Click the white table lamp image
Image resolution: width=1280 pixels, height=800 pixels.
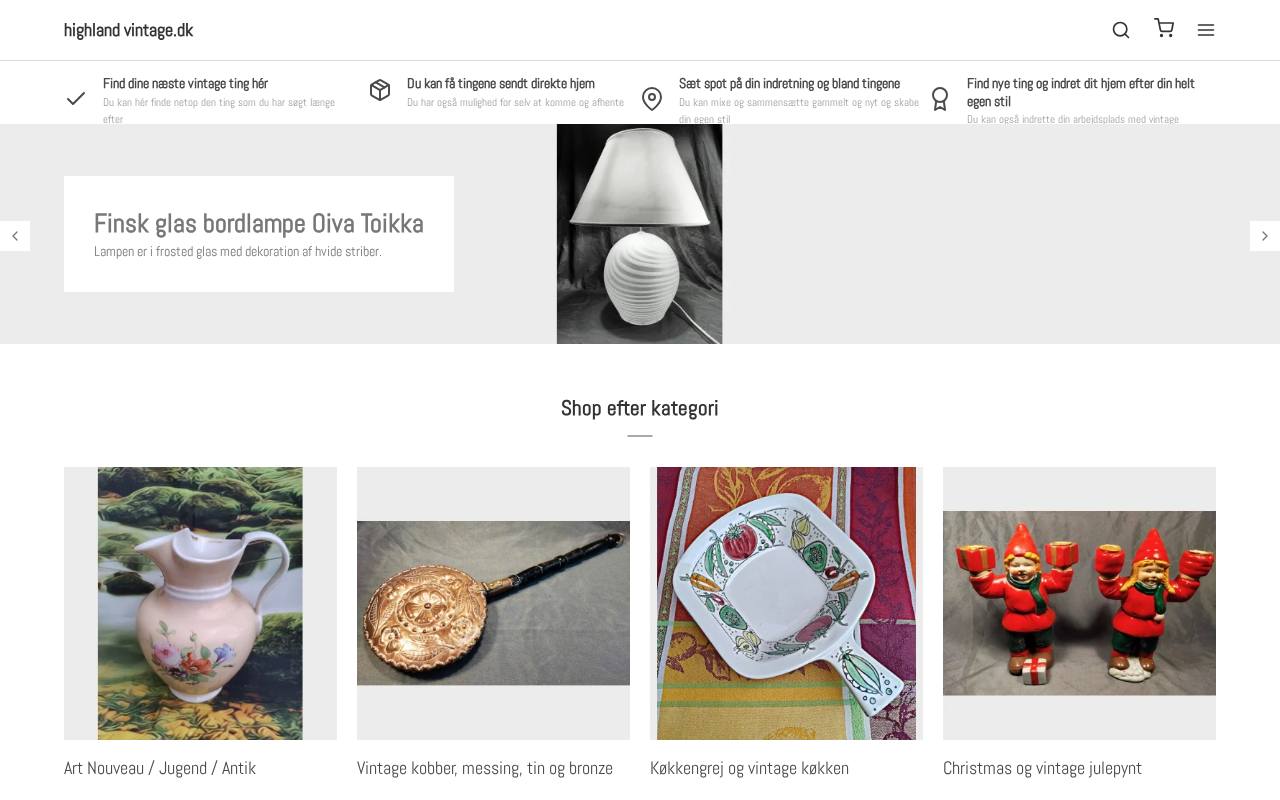tap(639, 234)
